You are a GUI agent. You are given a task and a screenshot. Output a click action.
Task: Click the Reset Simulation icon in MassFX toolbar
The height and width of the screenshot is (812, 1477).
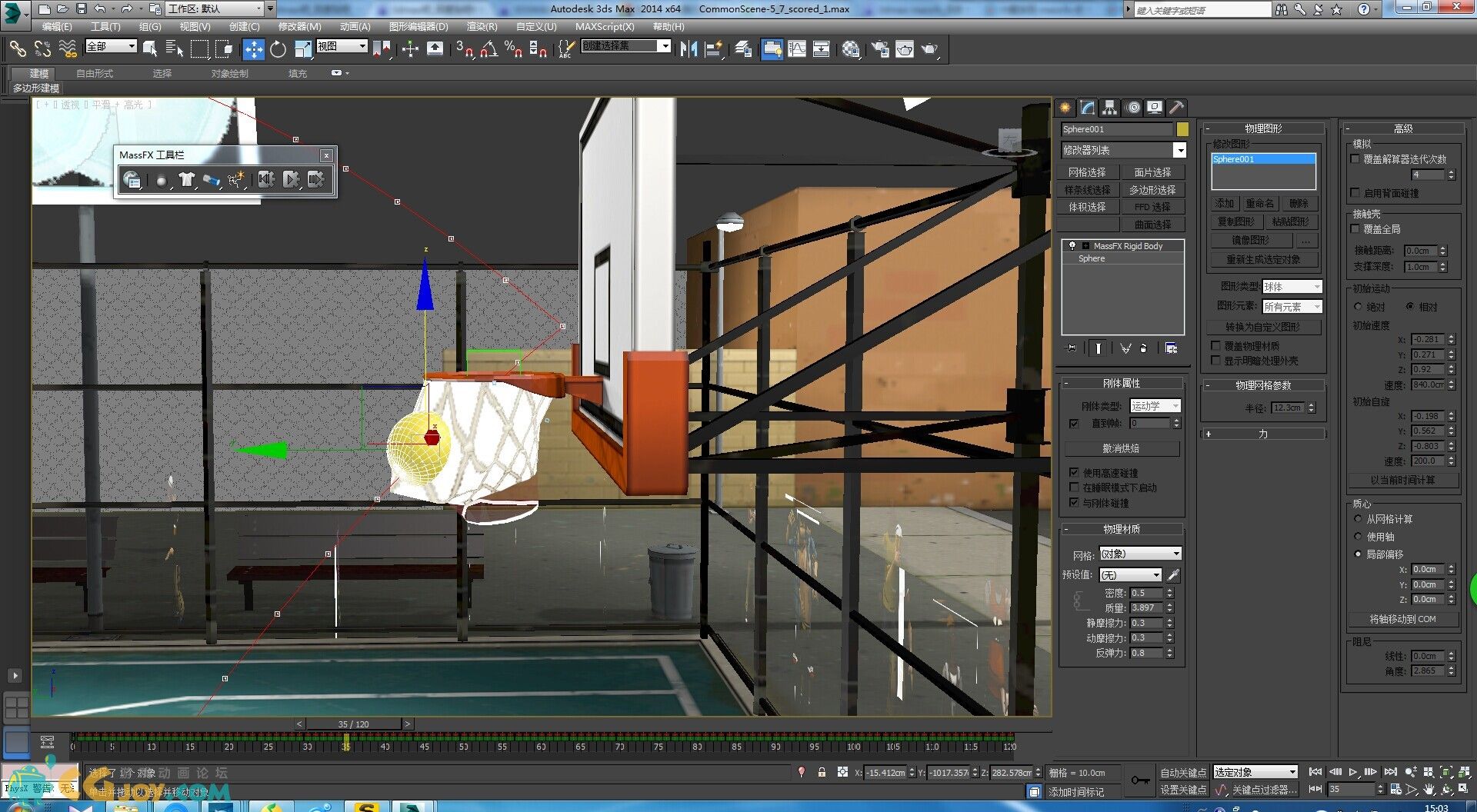pyautogui.click(x=266, y=180)
